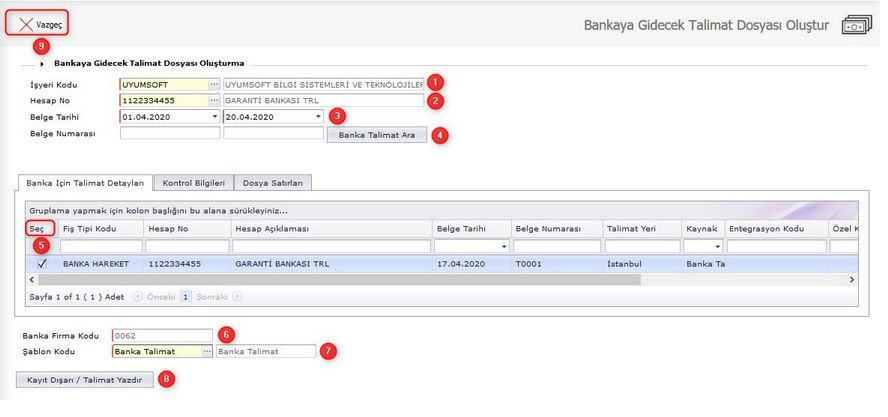888x417 pixels.
Task: Expand the start date 01.04.2020 dropdown
Action: [214, 116]
